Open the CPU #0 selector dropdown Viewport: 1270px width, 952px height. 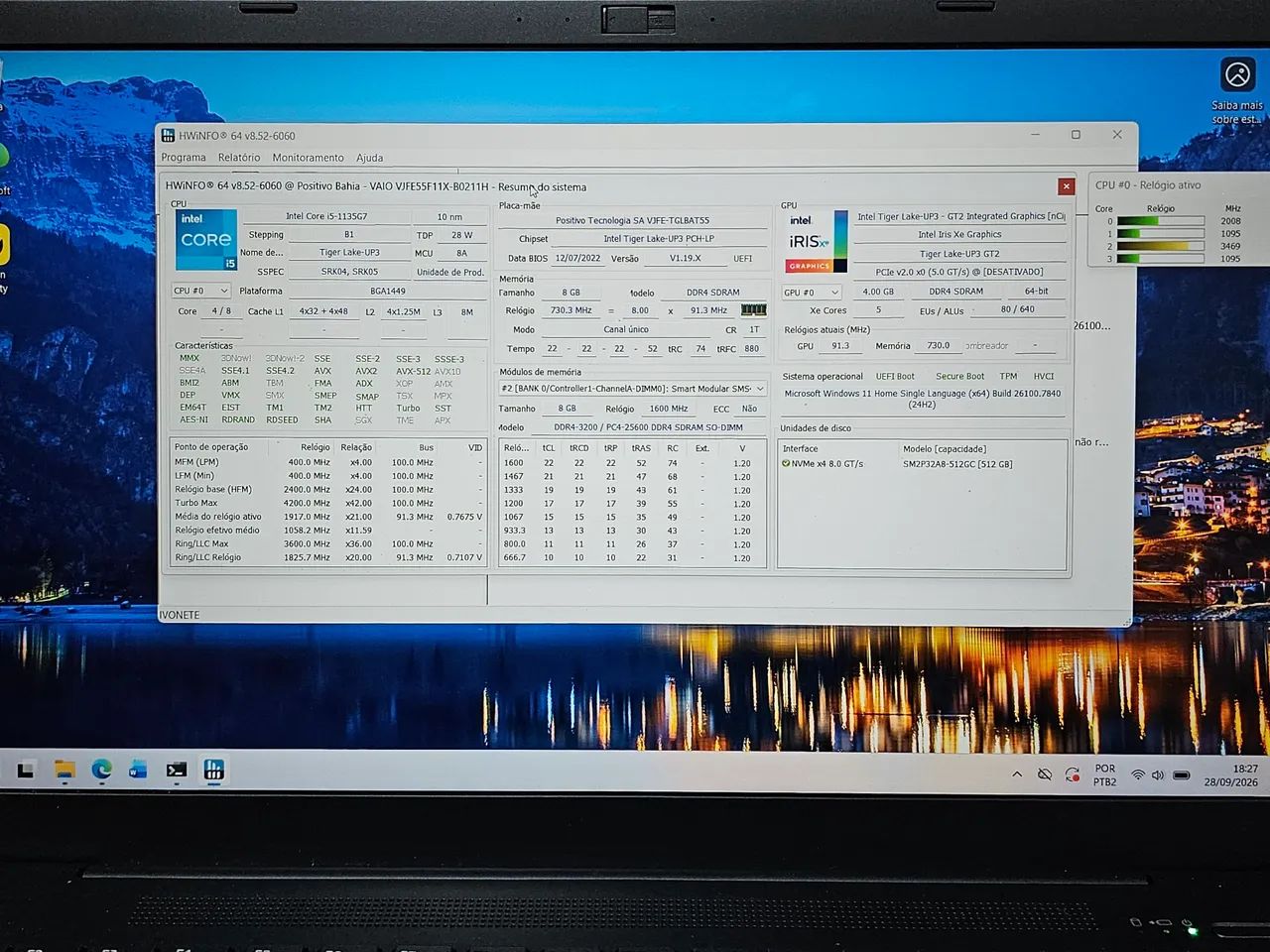(x=201, y=291)
